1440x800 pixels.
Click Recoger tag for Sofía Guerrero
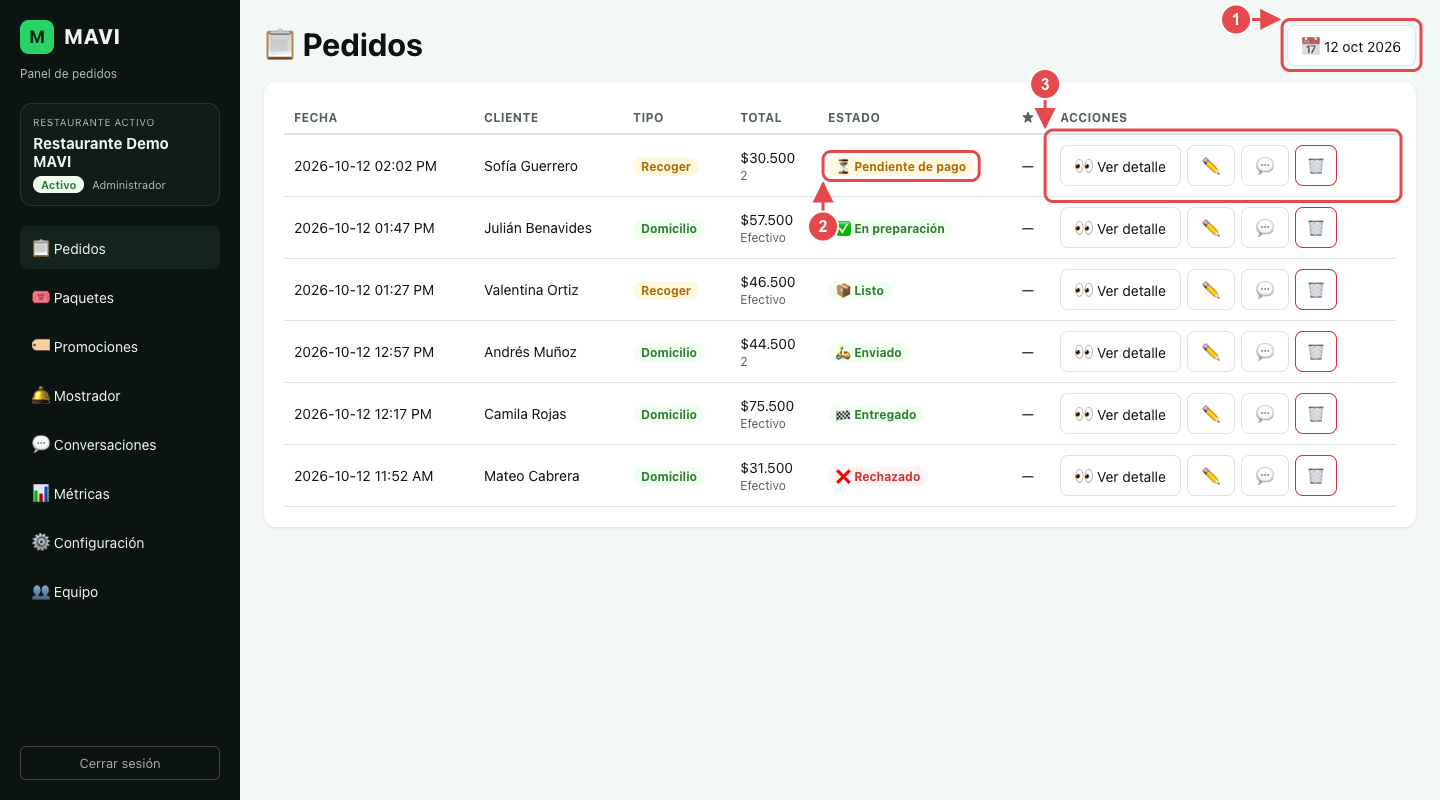(x=666, y=166)
